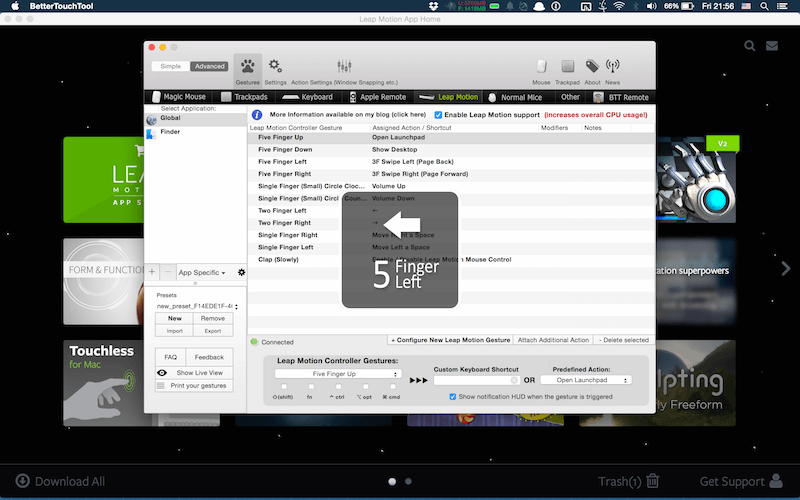Toggle the fn modifier checkbox
The height and width of the screenshot is (500, 800).
[311, 387]
